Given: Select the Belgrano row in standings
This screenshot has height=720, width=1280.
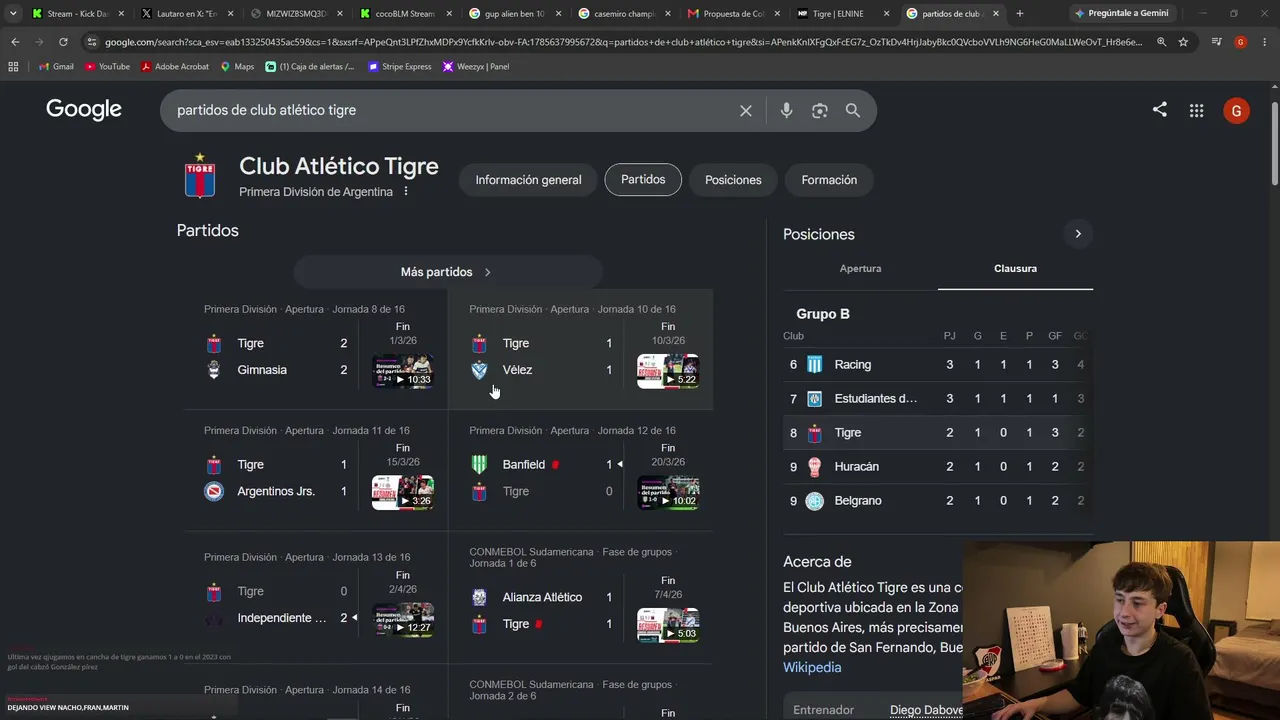Looking at the screenshot, I should [x=938, y=501].
